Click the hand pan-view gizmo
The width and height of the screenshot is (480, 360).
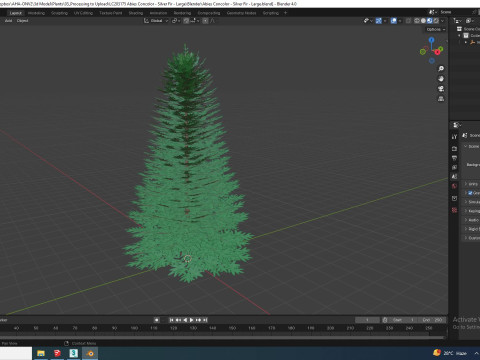pos(441,79)
